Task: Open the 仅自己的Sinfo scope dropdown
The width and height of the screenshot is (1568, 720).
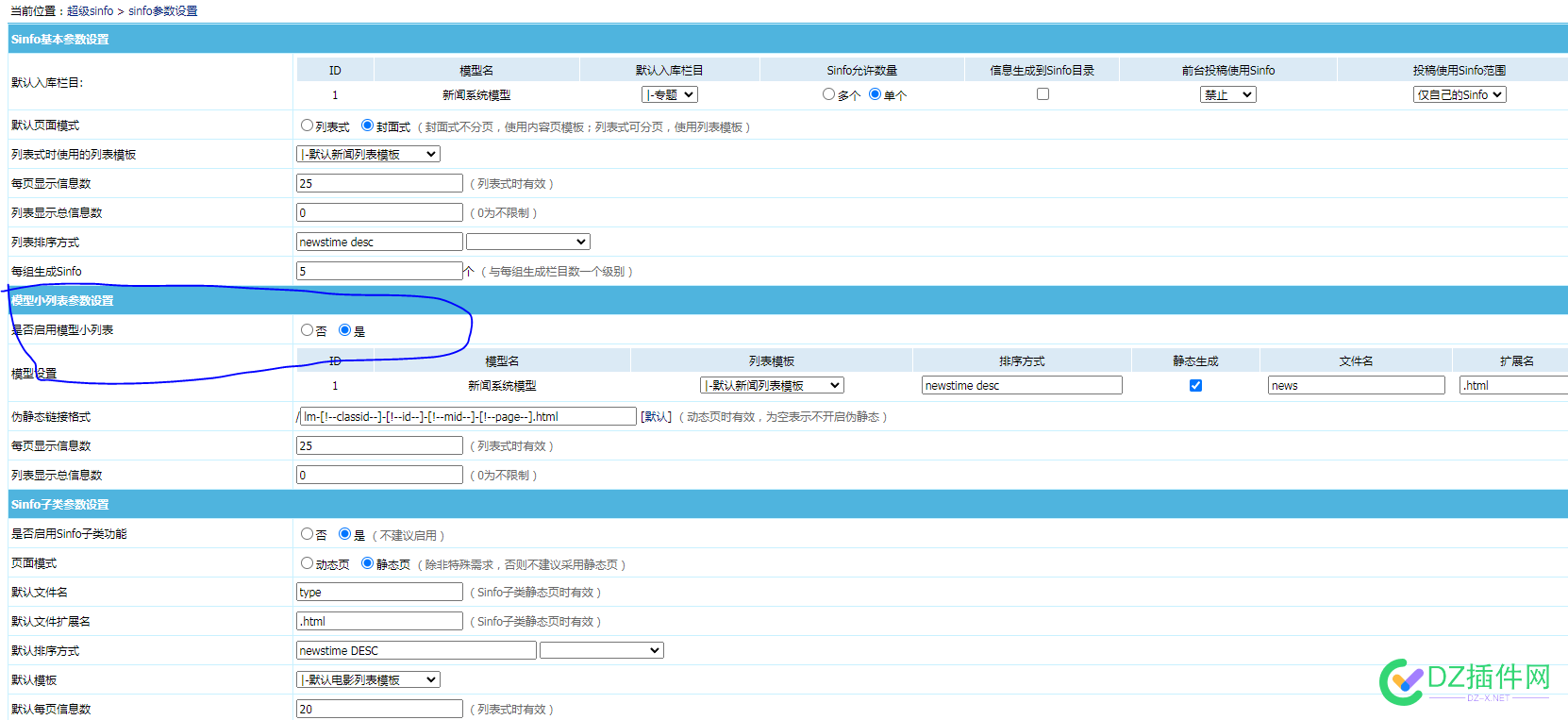Action: coord(1460,94)
